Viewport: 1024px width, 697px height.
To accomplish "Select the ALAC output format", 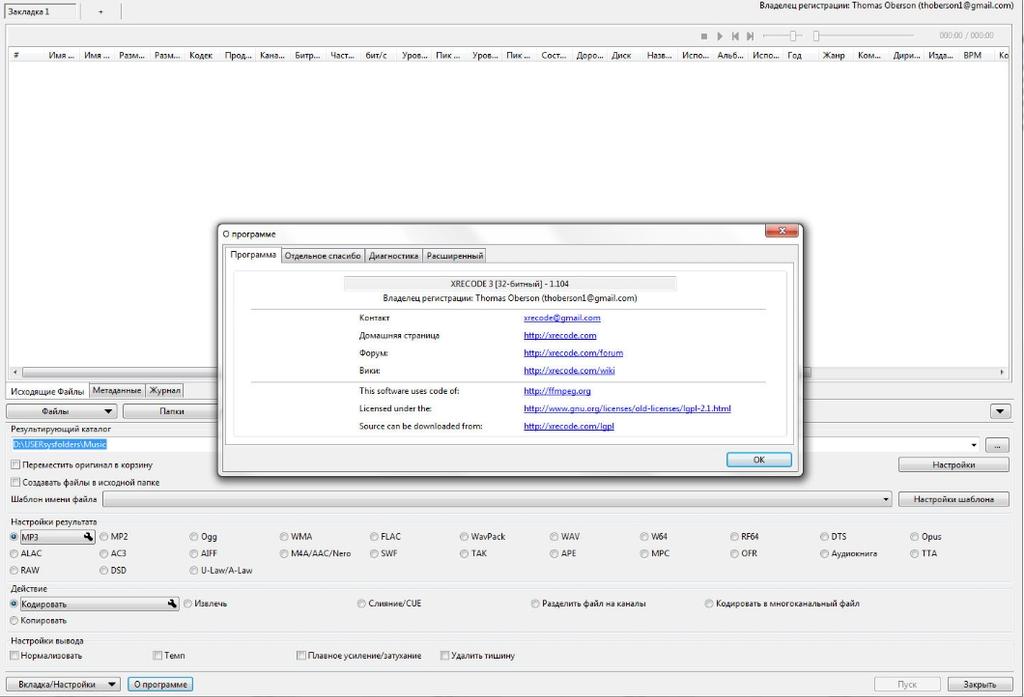I will (25, 553).
